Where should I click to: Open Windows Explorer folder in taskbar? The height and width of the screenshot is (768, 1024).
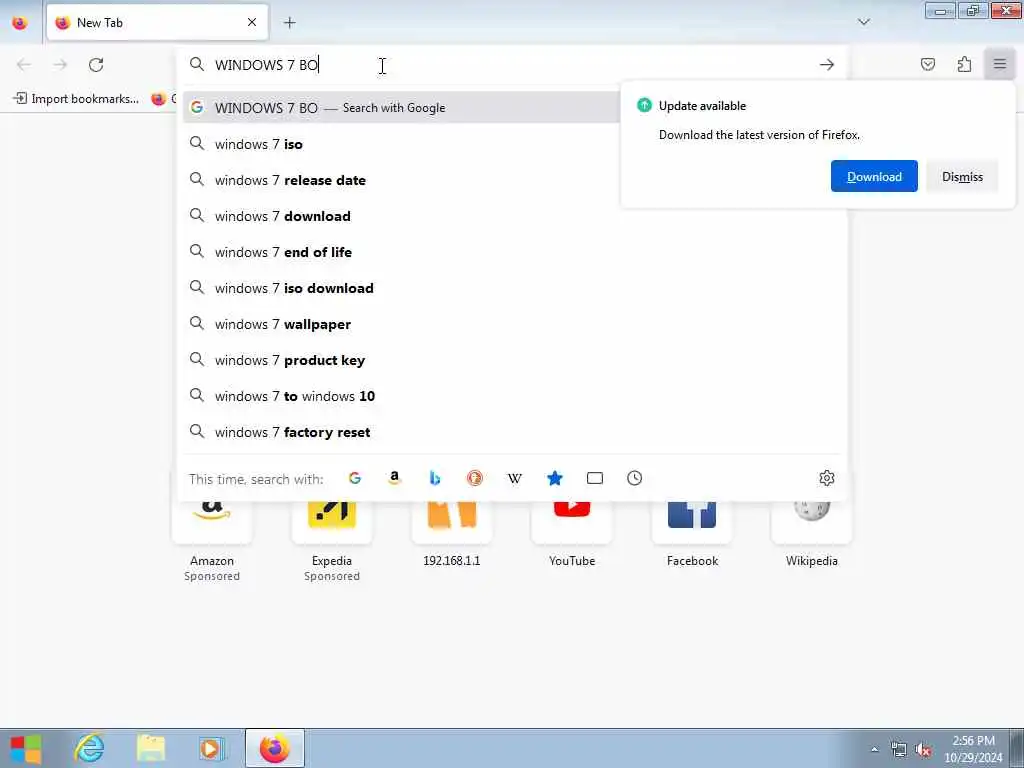coord(151,748)
